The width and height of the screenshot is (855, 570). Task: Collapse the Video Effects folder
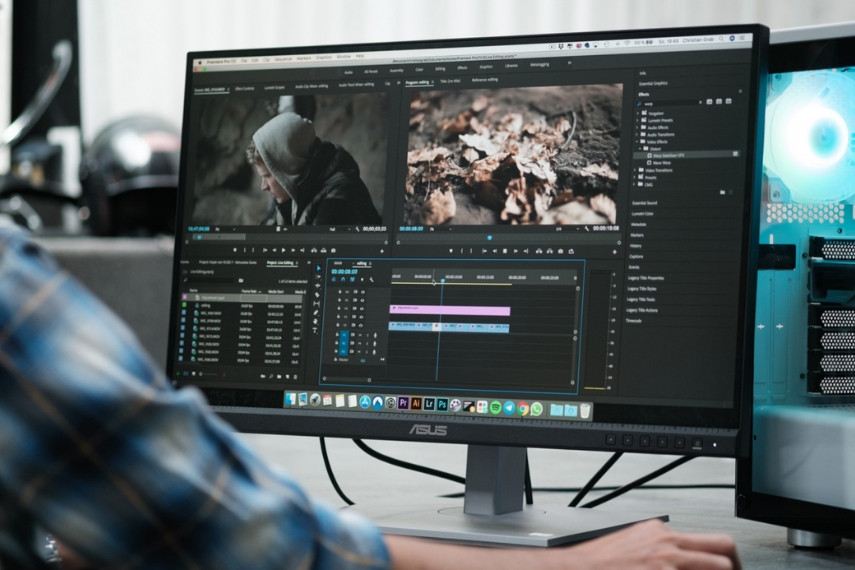637,142
